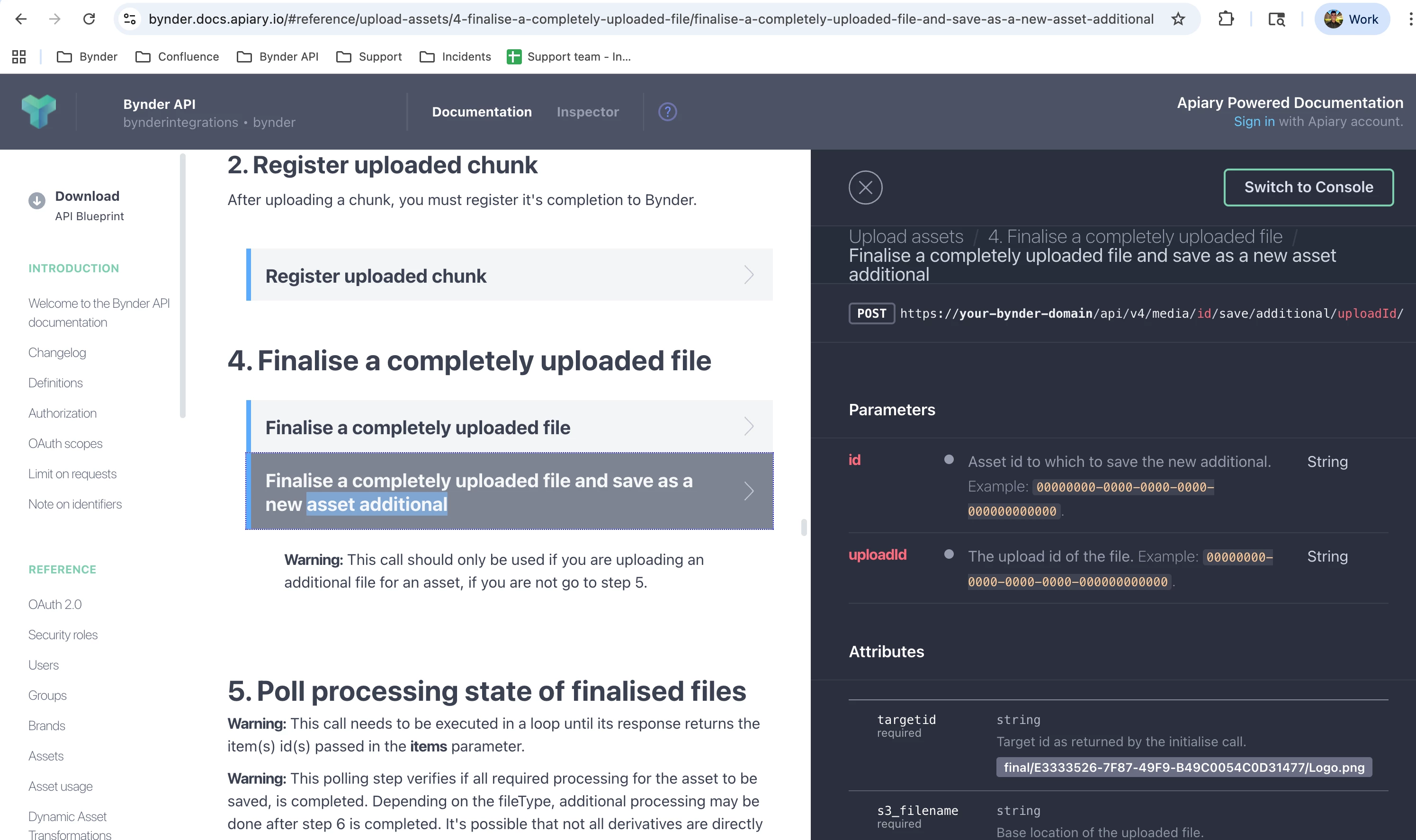
Task: Click chevron on save as new asset additional
Action: [748, 491]
